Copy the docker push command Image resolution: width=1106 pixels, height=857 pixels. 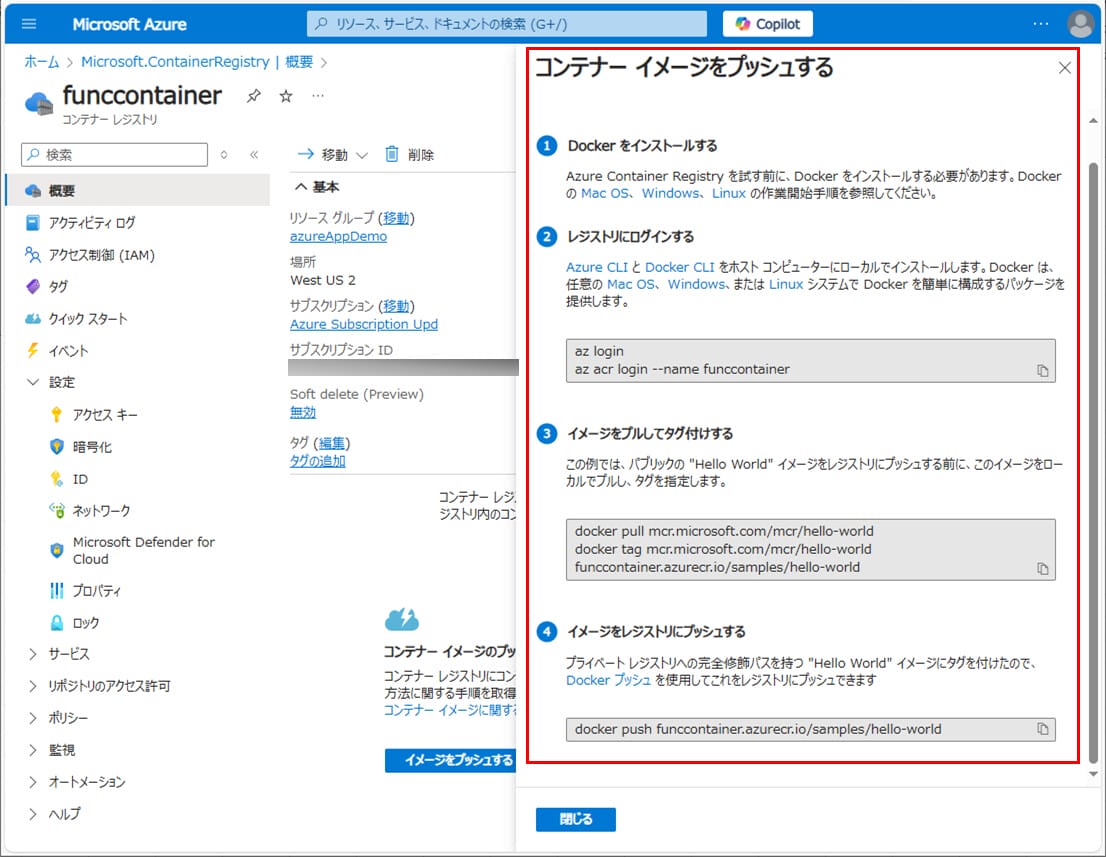1042,729
